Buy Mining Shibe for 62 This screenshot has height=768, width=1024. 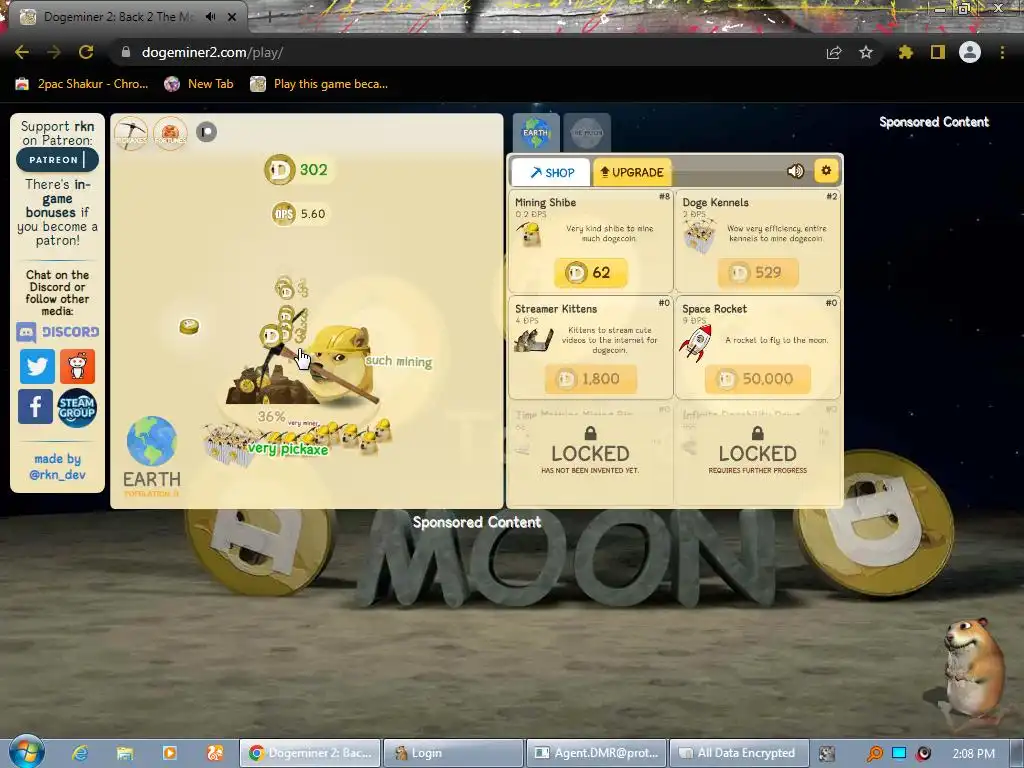point(590,272)
